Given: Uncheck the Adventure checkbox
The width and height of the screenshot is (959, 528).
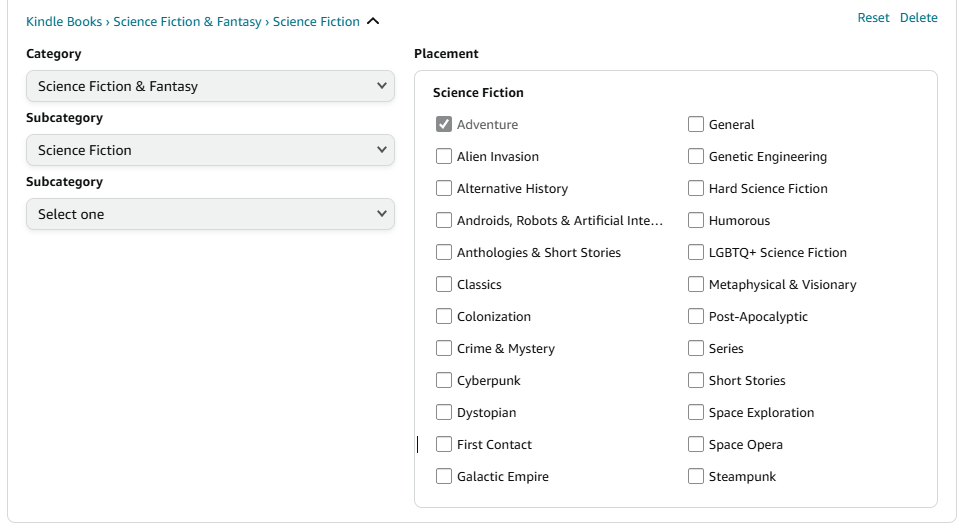Looking at the screenshot, I should coord(444,125).
